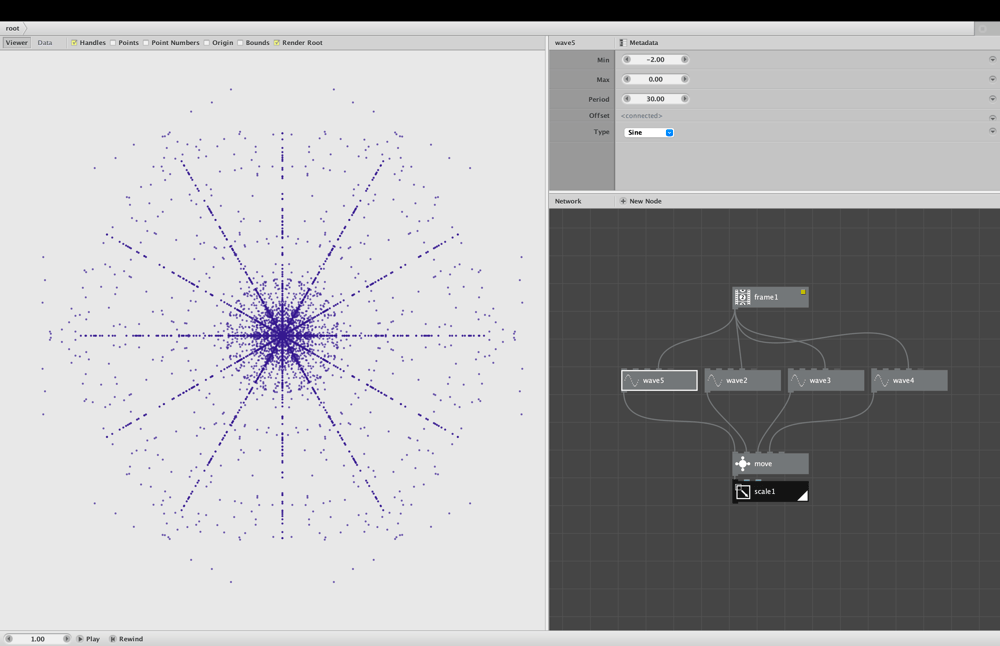This screenshot has width=1000, height=646.
Task: Decrease the Min value with left arrow
Action: pyautogui.click(x=627, y=59)
